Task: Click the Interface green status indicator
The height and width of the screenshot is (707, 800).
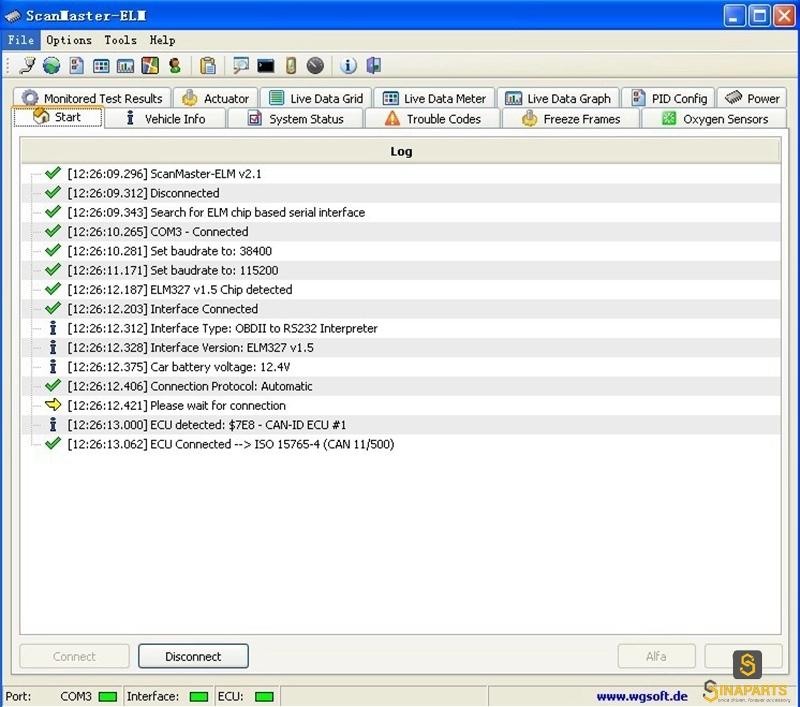Action: point(198,697)
